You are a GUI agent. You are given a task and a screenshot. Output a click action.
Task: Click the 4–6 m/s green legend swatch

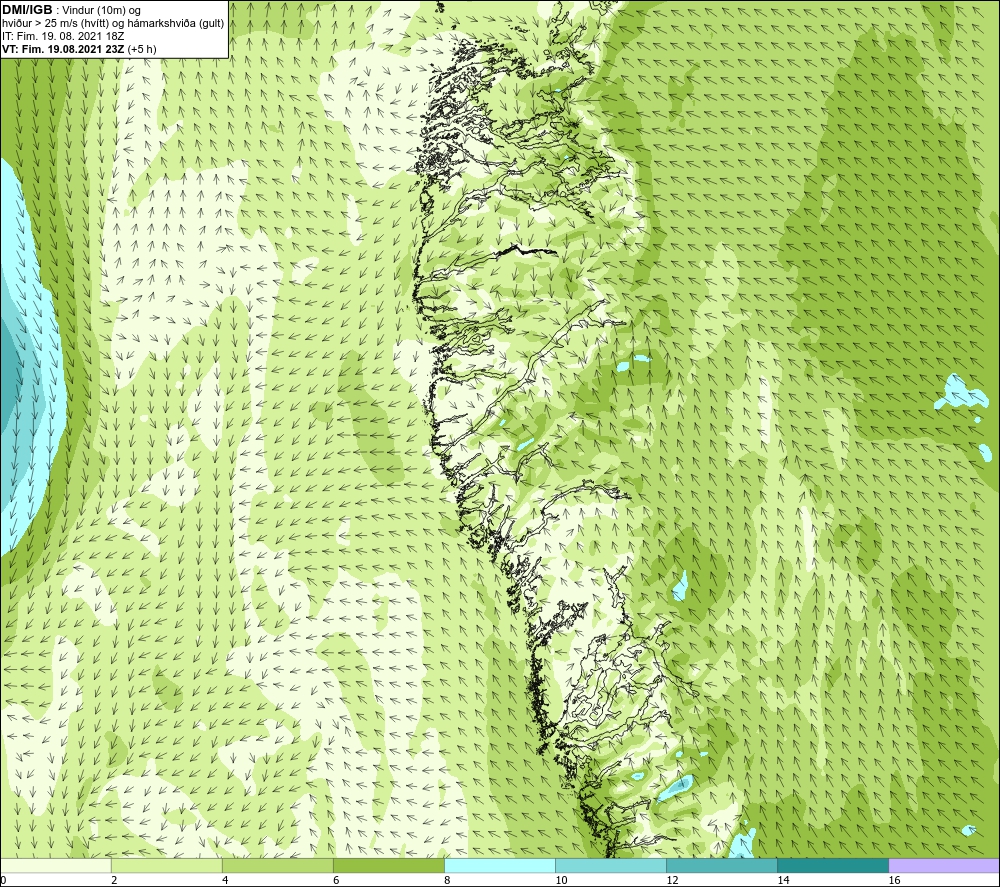tap(277, 865)
